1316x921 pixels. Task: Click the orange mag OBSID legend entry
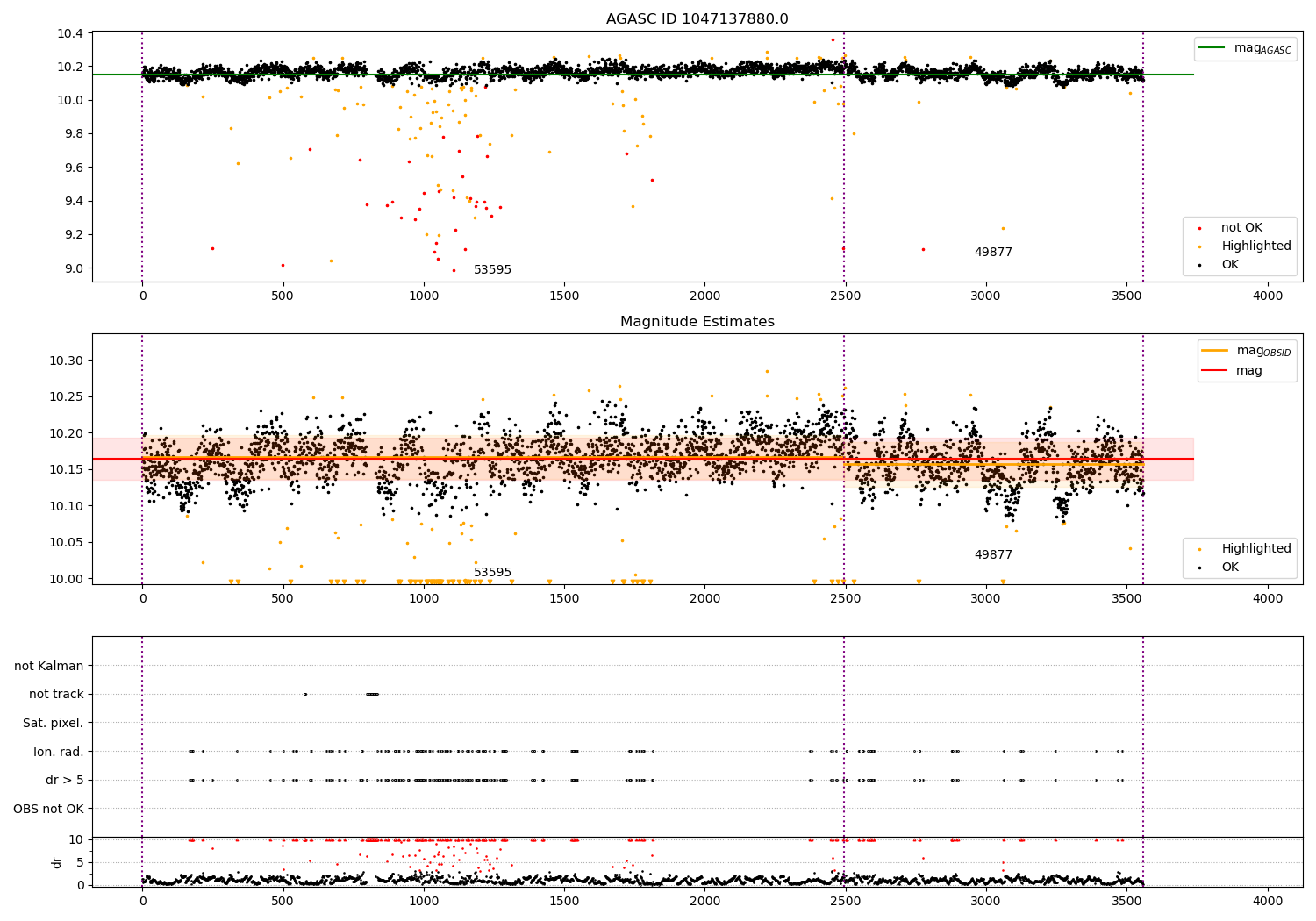[1246, 351]
